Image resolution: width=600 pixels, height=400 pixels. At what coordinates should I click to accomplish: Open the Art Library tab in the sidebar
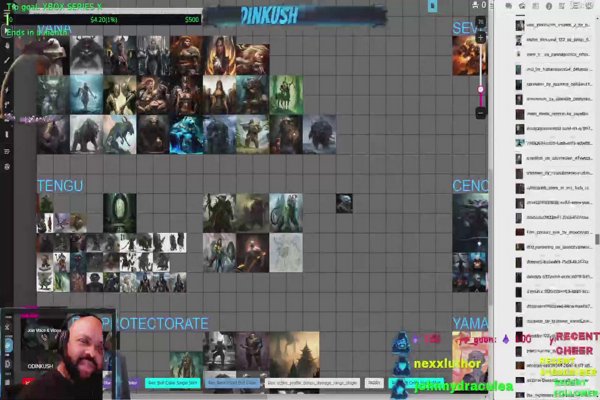tap(522, 5)
